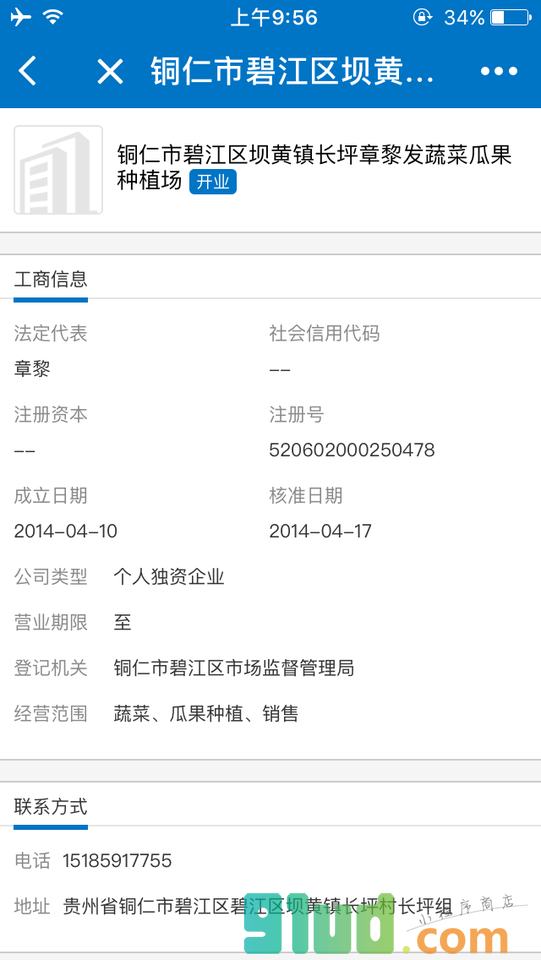Image resolution: width=541 pixels, height=960 pixels.
Task: Tap the 法定代表 label
Action: click(51, 333)
